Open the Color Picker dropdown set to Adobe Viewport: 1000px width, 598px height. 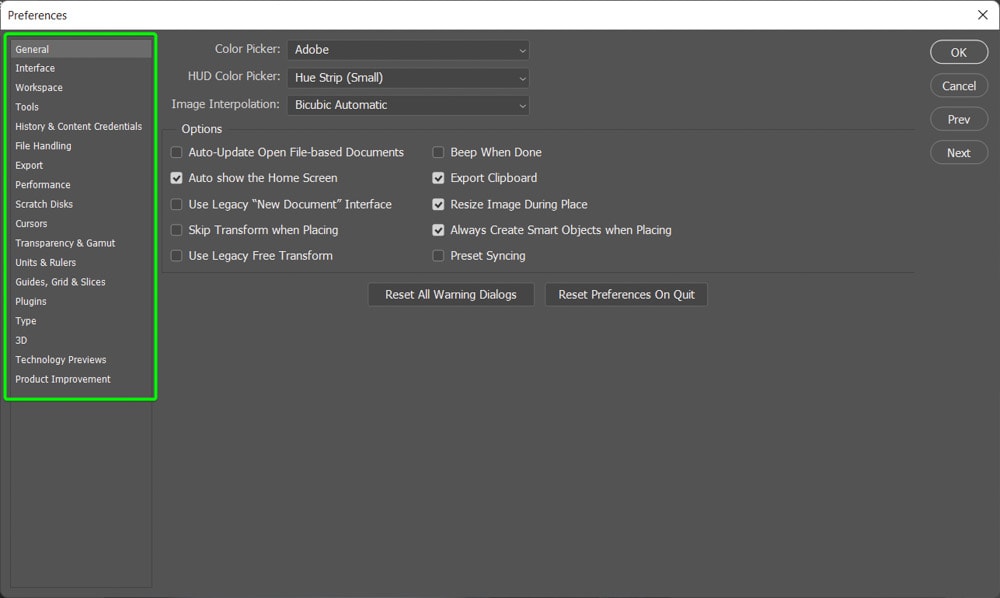click(408, 50)
